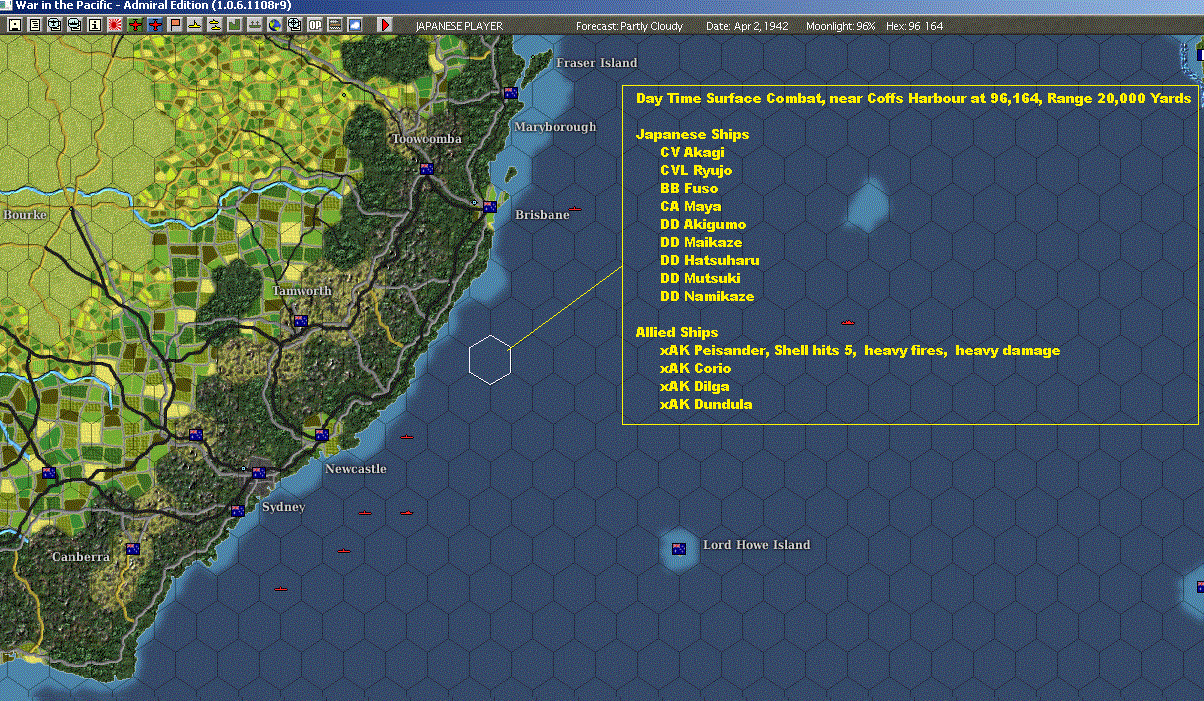1204x701 pixels.
Task: Click the 'BB Fuso' entry
Action: [x=689, y=188]
